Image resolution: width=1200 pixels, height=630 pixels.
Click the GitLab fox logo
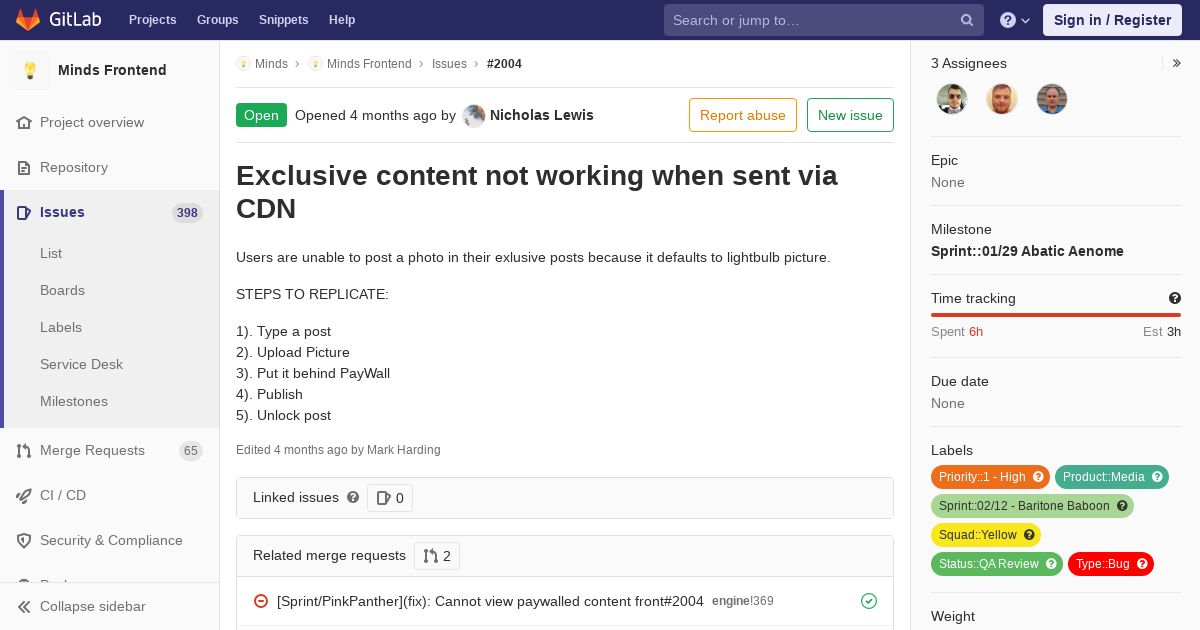(28, 19)
